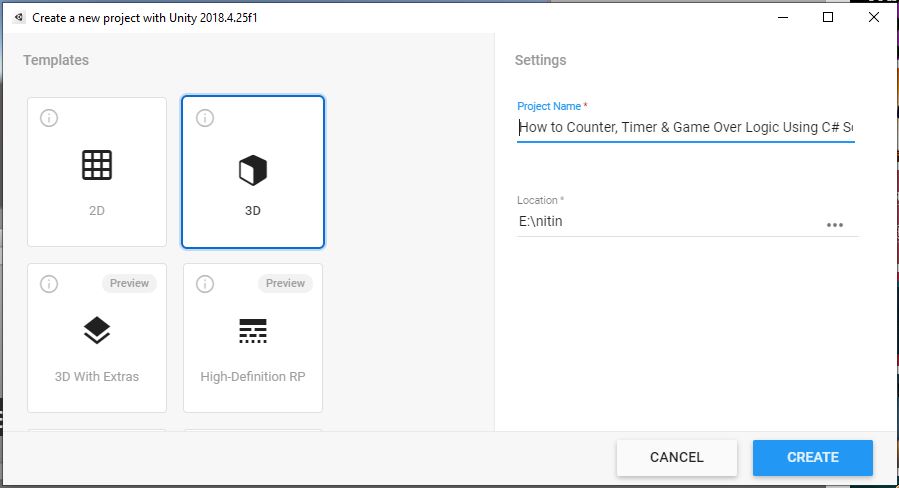Screen dimensions: 899x488
Task: Click the info icon on 3D template
Action: click(205, 118)
